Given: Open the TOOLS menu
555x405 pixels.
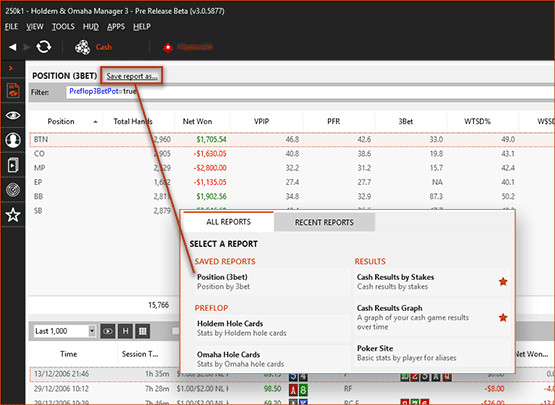Looking at the screenshot, I should (63, 27).
